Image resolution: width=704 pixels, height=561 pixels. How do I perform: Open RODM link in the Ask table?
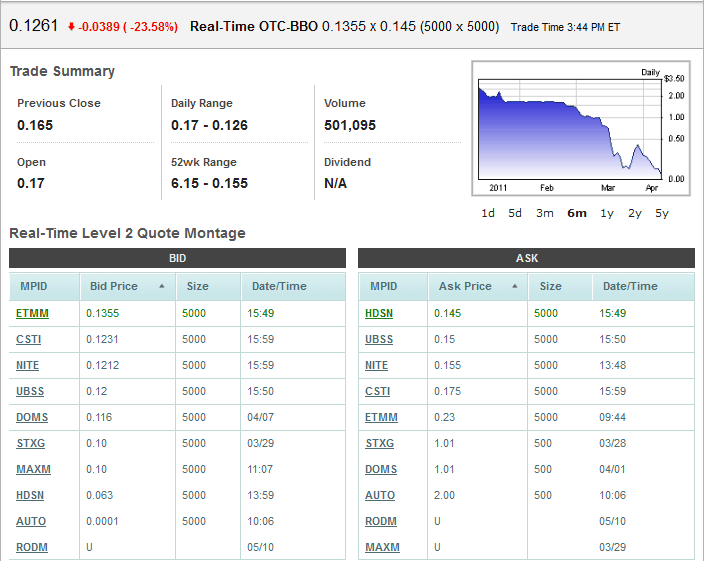click(381, 521)
